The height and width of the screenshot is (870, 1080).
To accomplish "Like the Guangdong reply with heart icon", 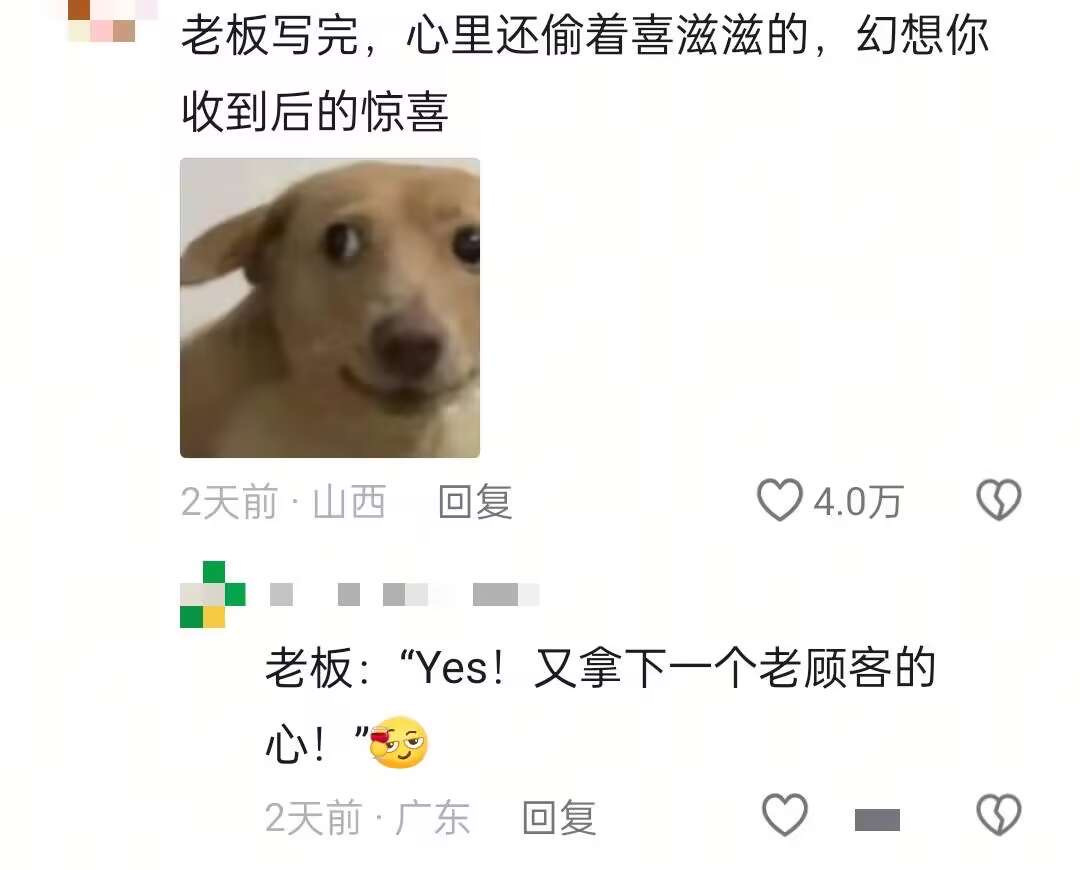I will pos(785,815).
